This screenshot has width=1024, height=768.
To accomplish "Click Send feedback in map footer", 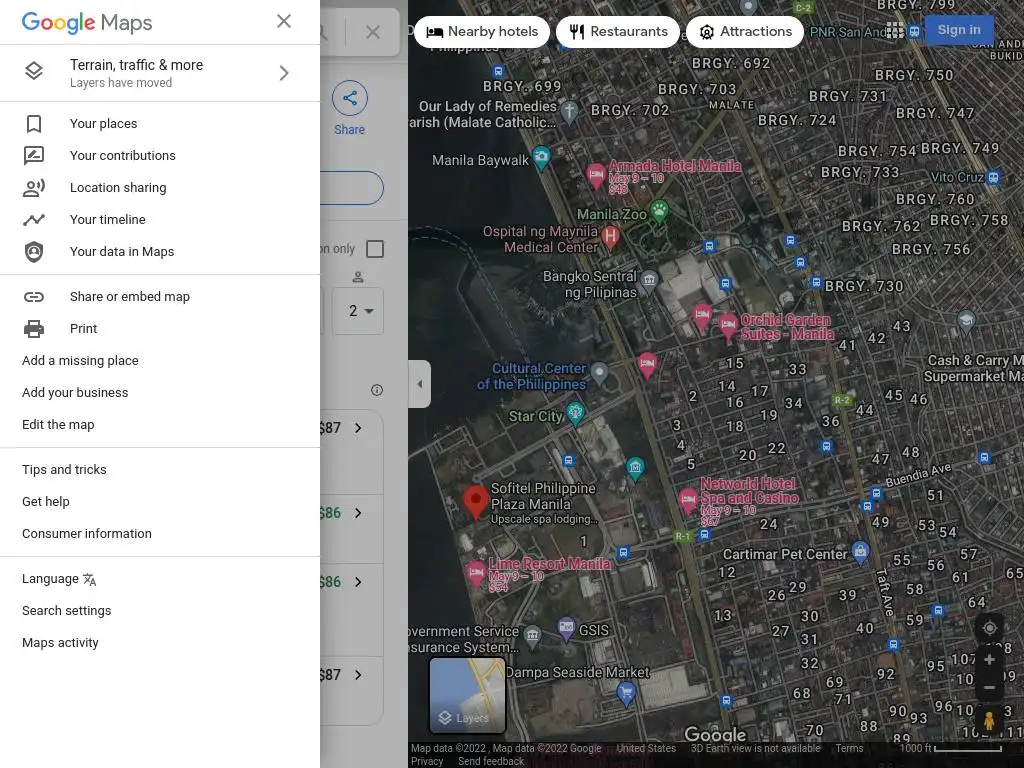I will [x=491, y=761].
